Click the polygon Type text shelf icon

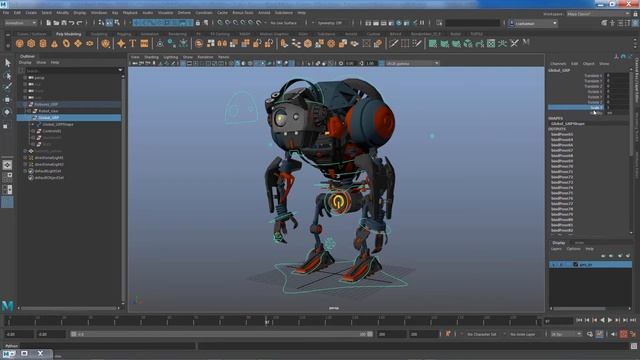[x=133, y=43]
